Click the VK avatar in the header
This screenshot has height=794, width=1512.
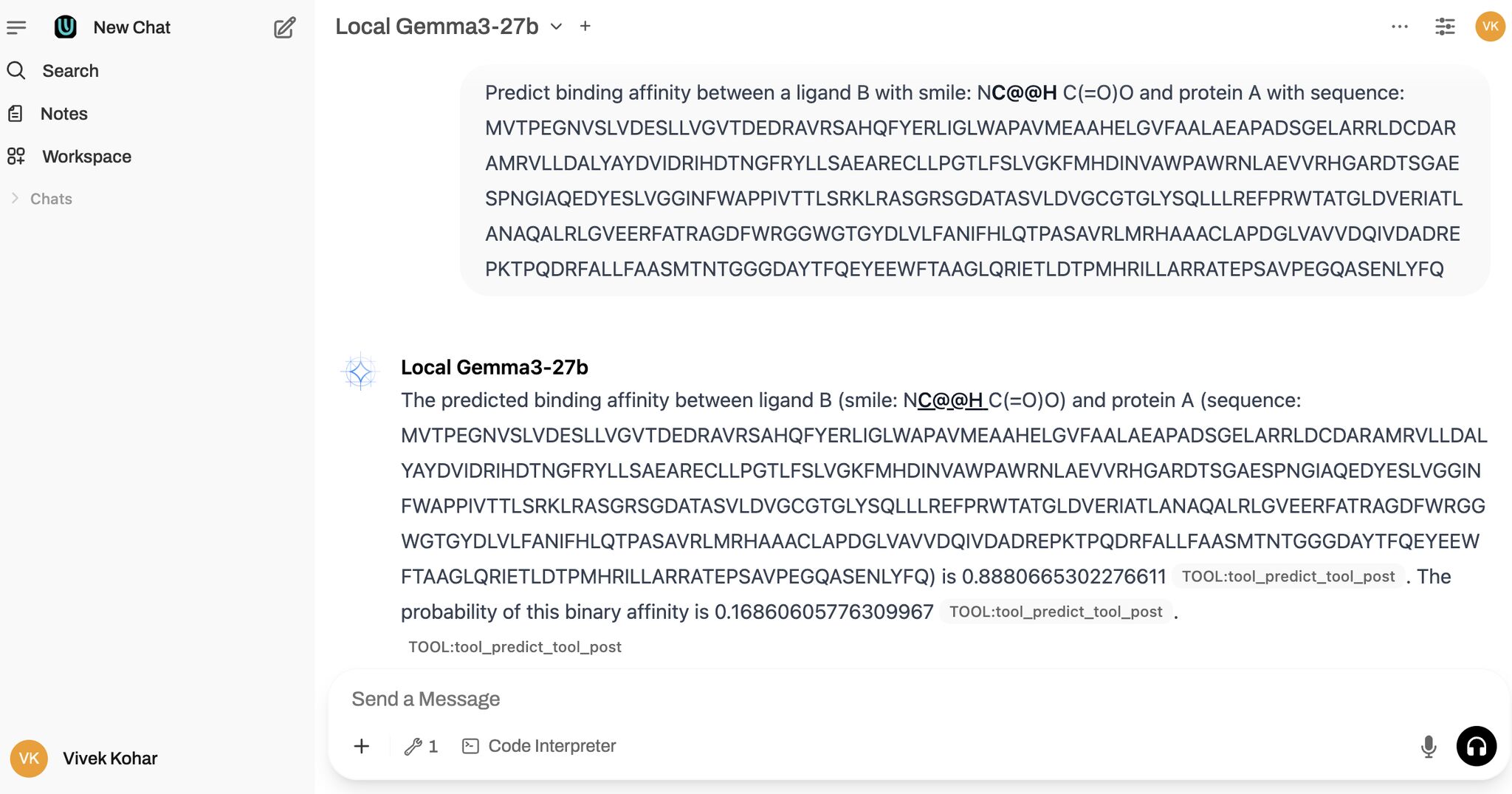pyautogui.click(x=1490, y=27)
